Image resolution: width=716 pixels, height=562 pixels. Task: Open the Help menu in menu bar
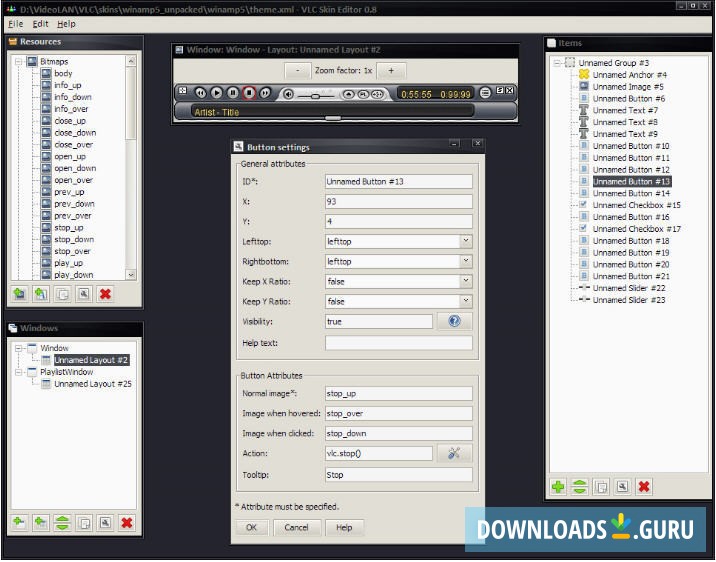66,24
